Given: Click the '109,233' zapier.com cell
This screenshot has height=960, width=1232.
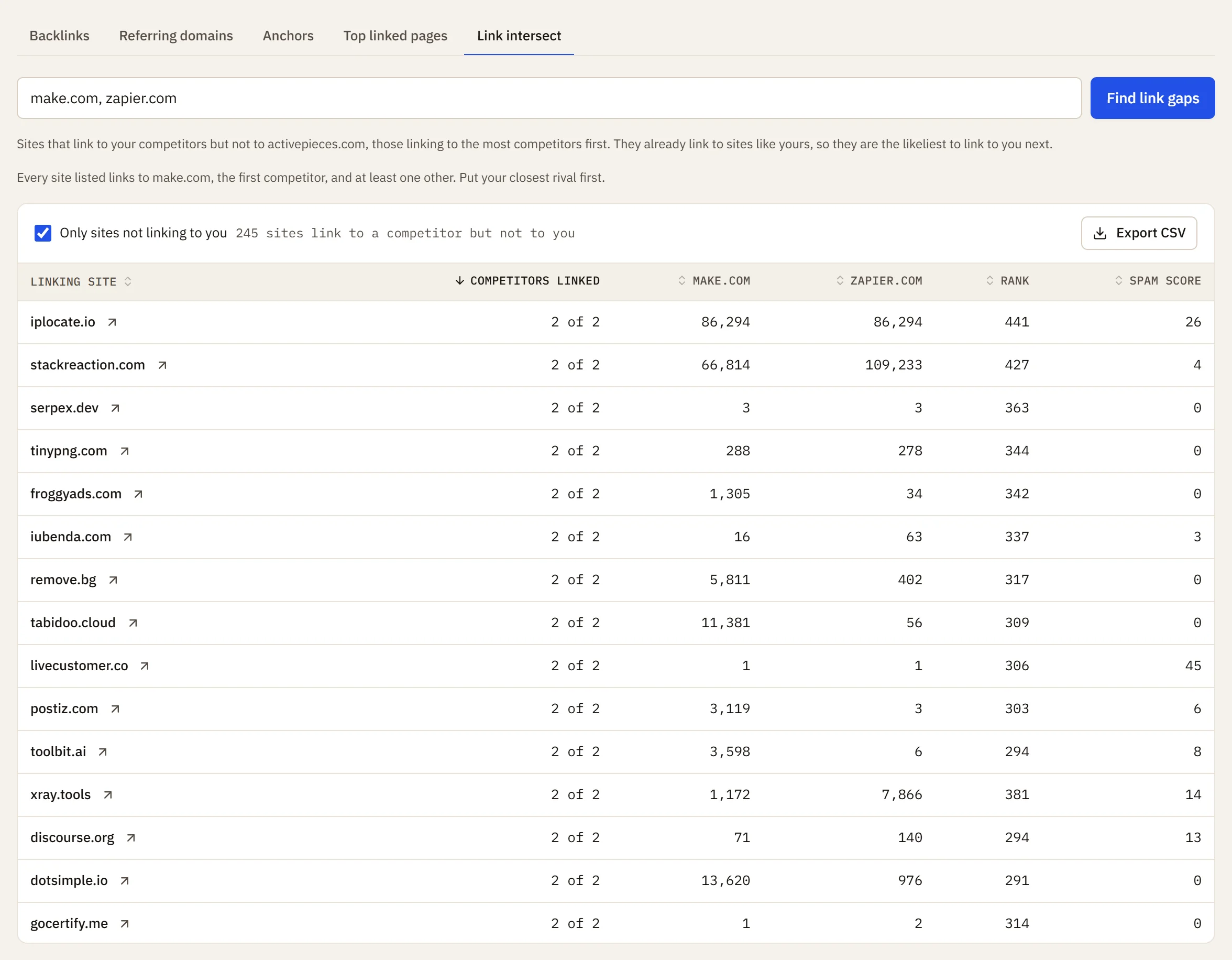Looking at the screenshot, I should [894, 365].
